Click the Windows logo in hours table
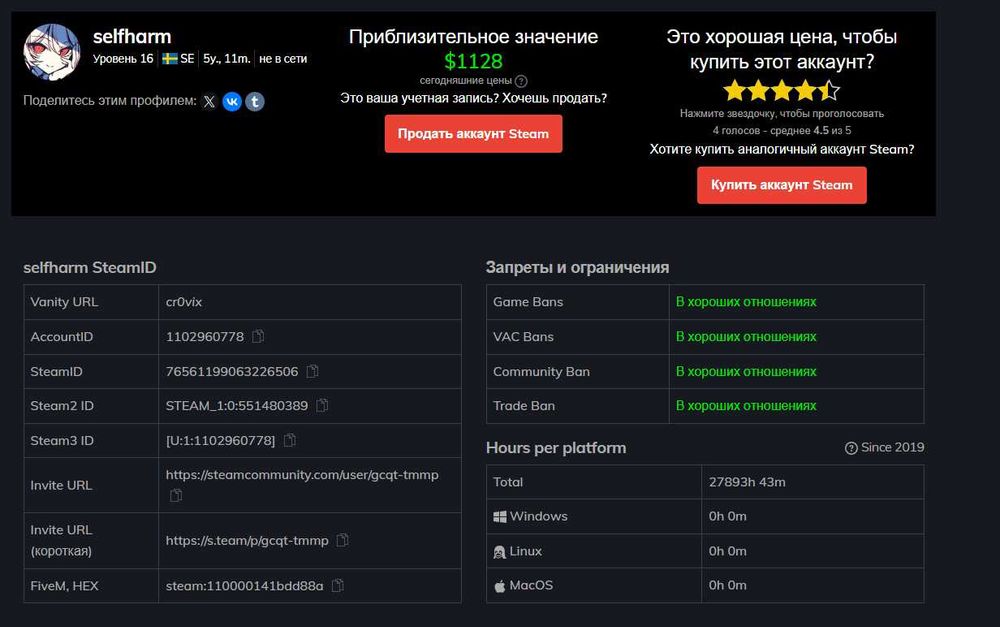Image resolution: width=1000 pixels, height=627 pixels. coord(500,517)
